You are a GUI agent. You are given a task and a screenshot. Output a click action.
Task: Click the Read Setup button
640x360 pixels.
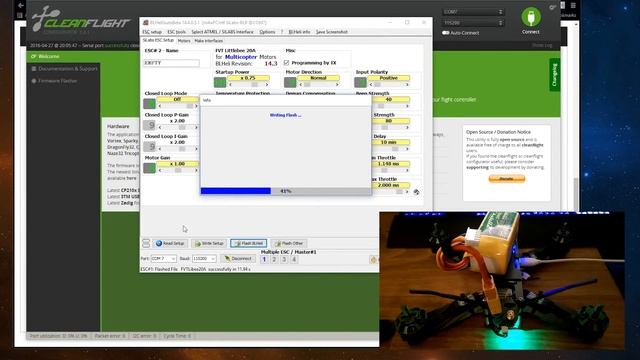click(x=170, y=243)
